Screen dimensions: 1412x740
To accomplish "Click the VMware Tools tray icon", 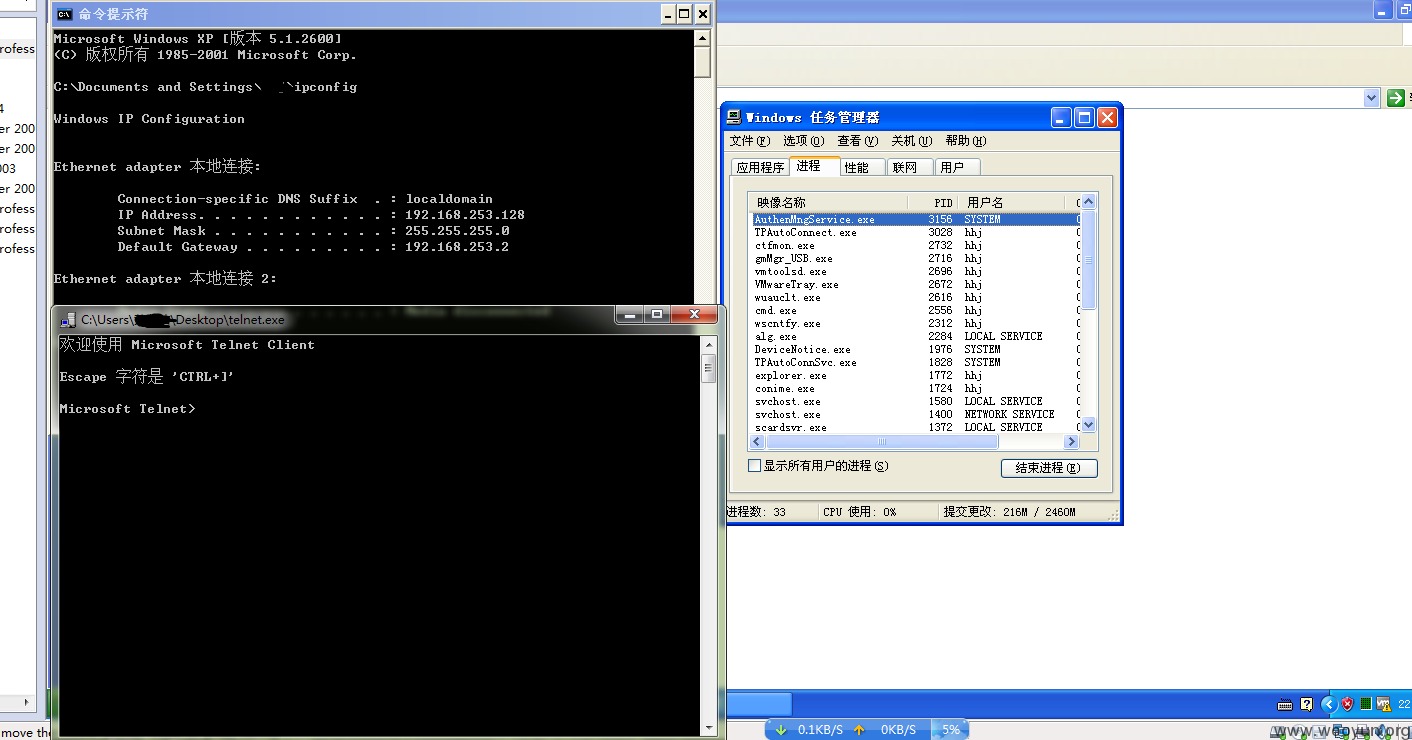I will [1384, 704].
